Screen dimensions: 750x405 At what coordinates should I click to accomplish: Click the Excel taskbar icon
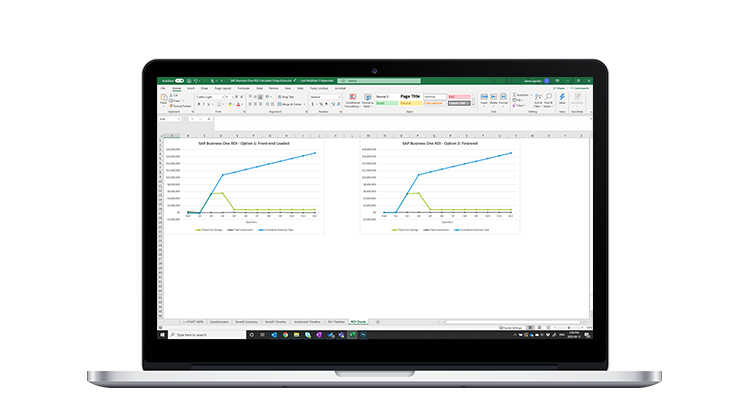tap(352, 335)
